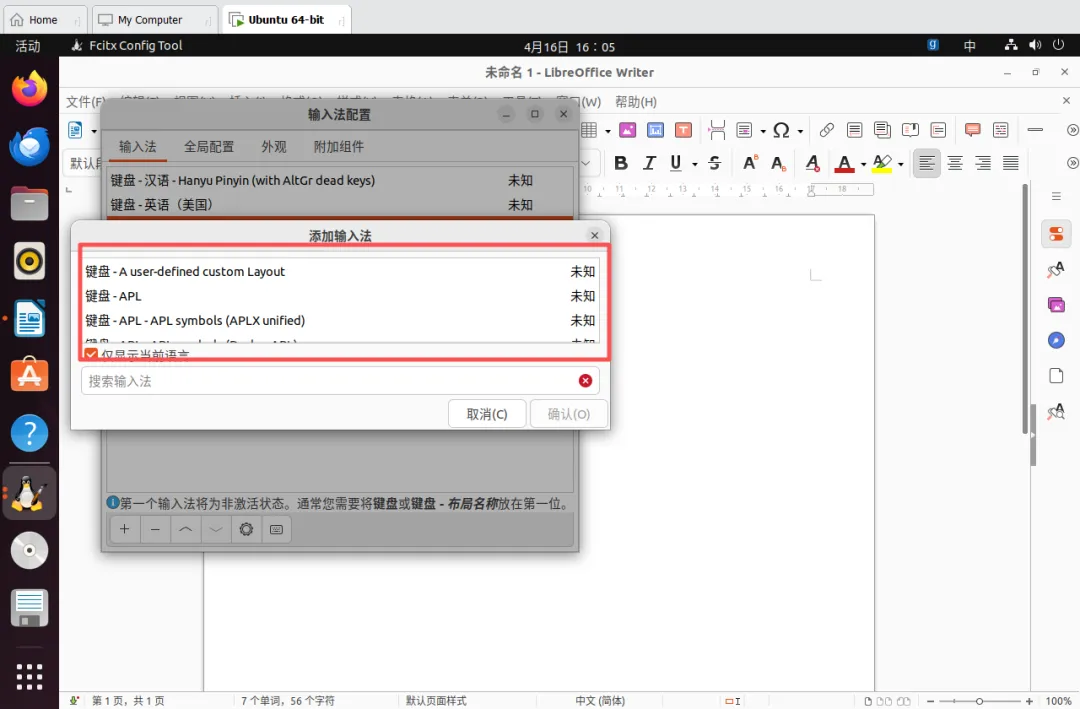
Task: Configure selected input method gear
Action: (x=246, y=529)
